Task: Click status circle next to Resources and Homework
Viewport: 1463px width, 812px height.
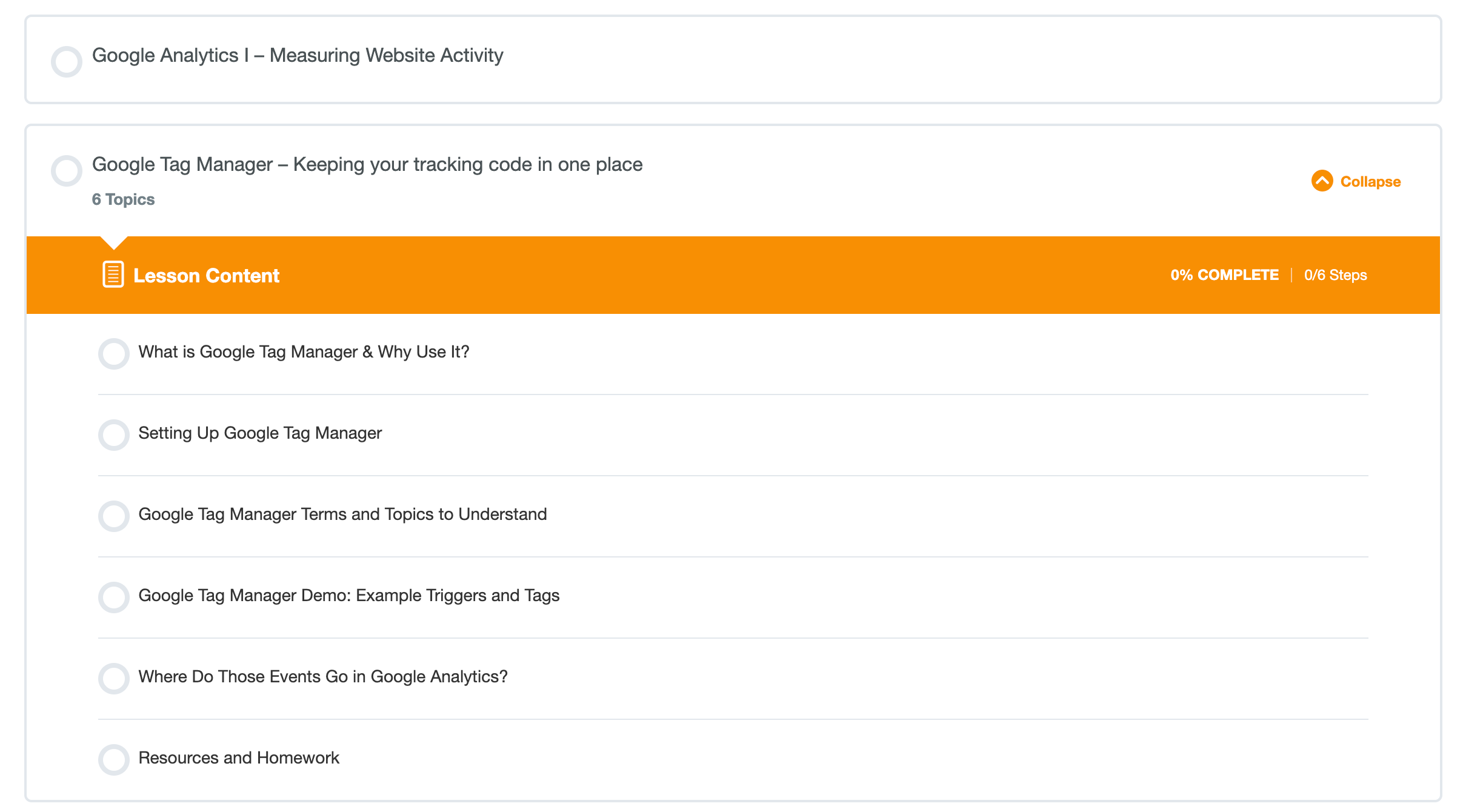Action: click(114, 759)
